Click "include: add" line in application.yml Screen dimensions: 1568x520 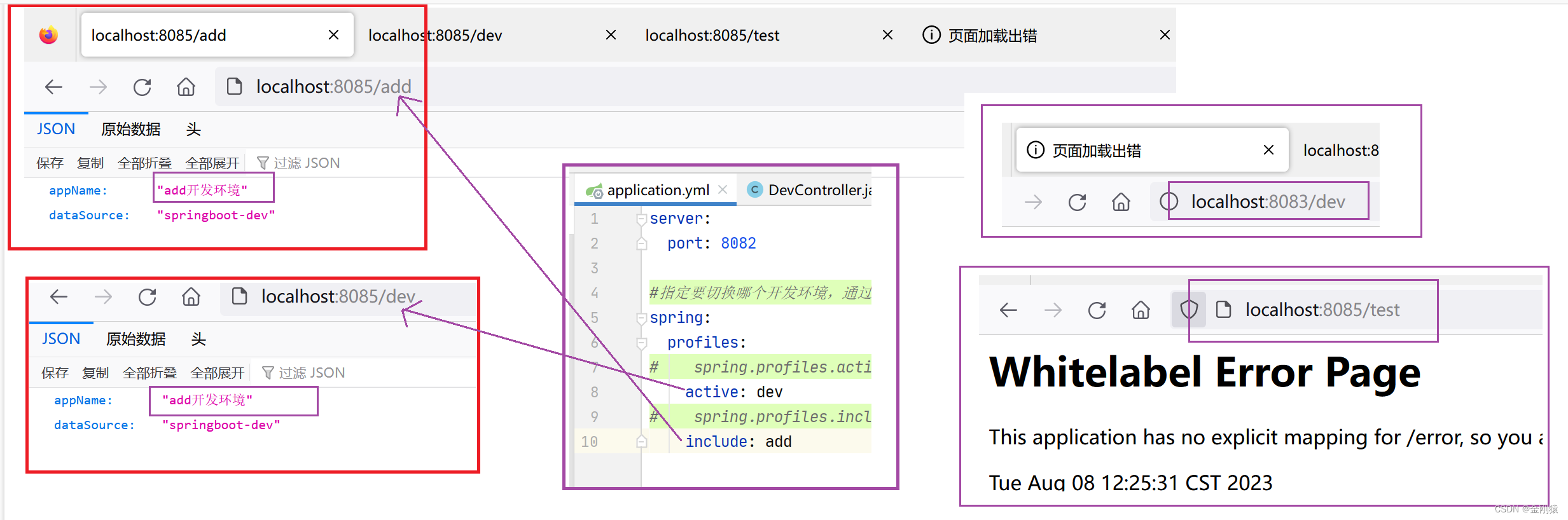[x=739, y=441]
